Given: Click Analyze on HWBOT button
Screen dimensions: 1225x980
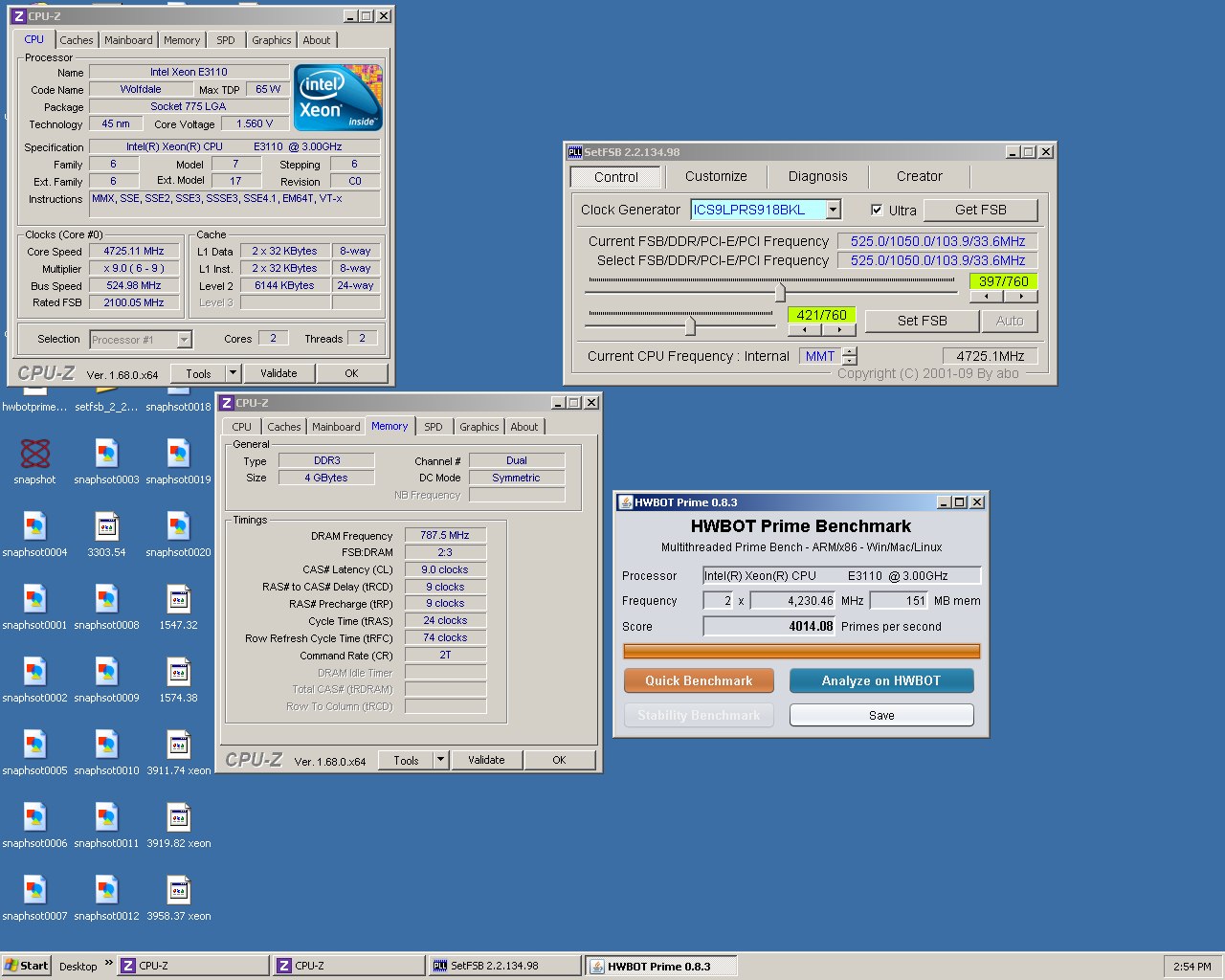Looking at the screenshot, I should (x=881, y=680).
